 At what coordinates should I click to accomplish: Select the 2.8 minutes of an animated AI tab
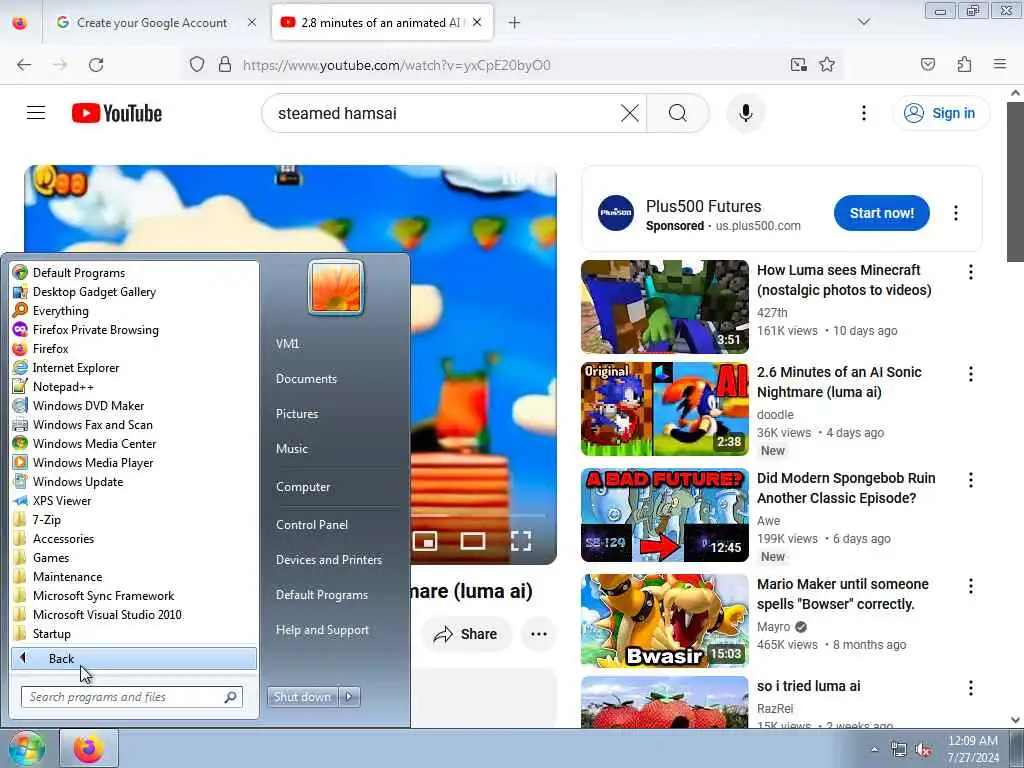click(x=382, y=23)
